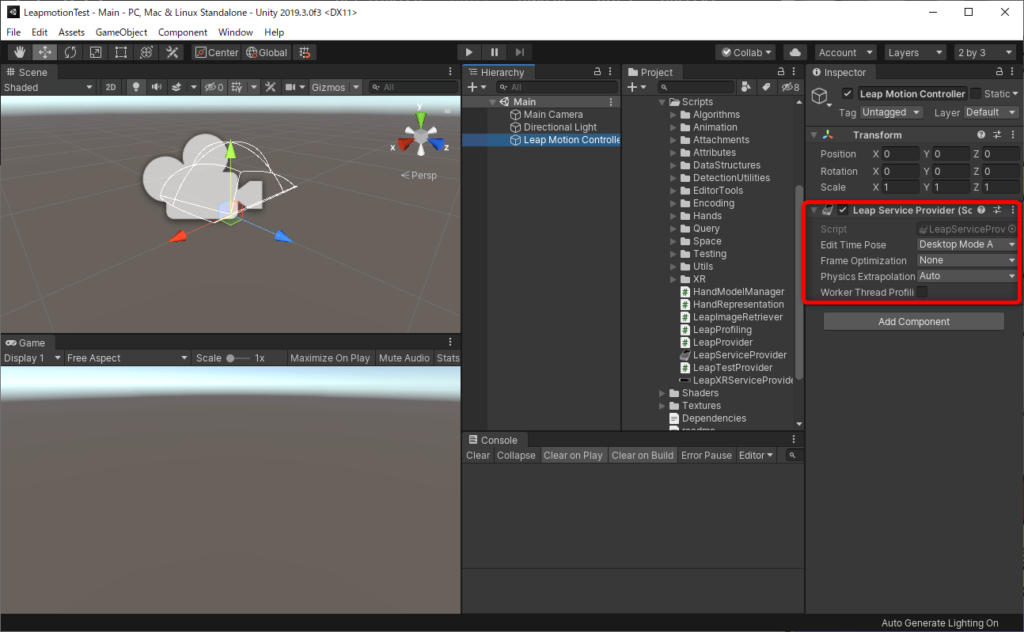Toggle grid snapping icon
Screen dimensions: 1024x632
pyautogui.click(x=305, y=52)
